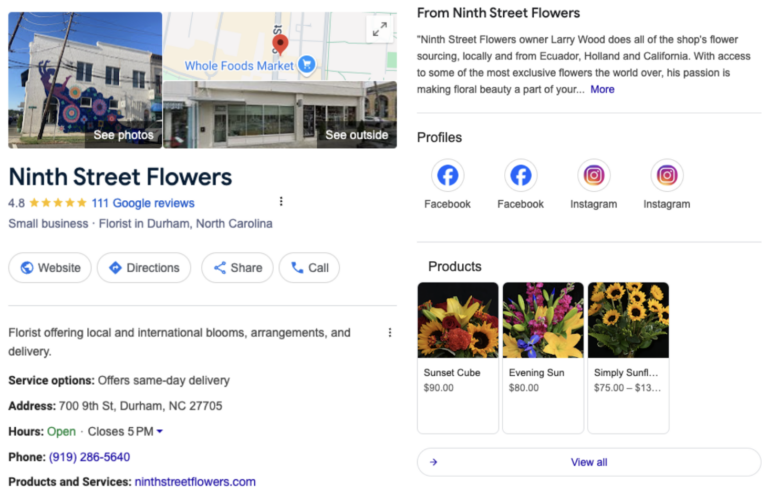Click the View all products button
768x494 pixels.
coord(589,462)
